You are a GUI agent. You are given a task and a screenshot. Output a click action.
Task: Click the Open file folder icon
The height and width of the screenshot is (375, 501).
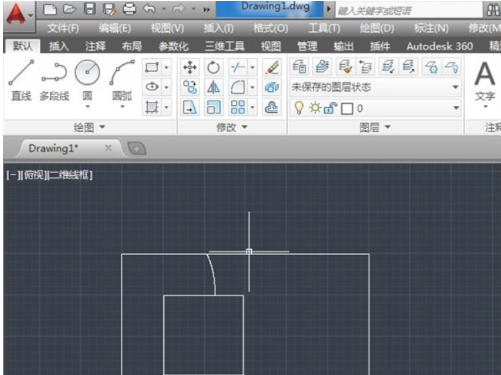coord(69,9)
